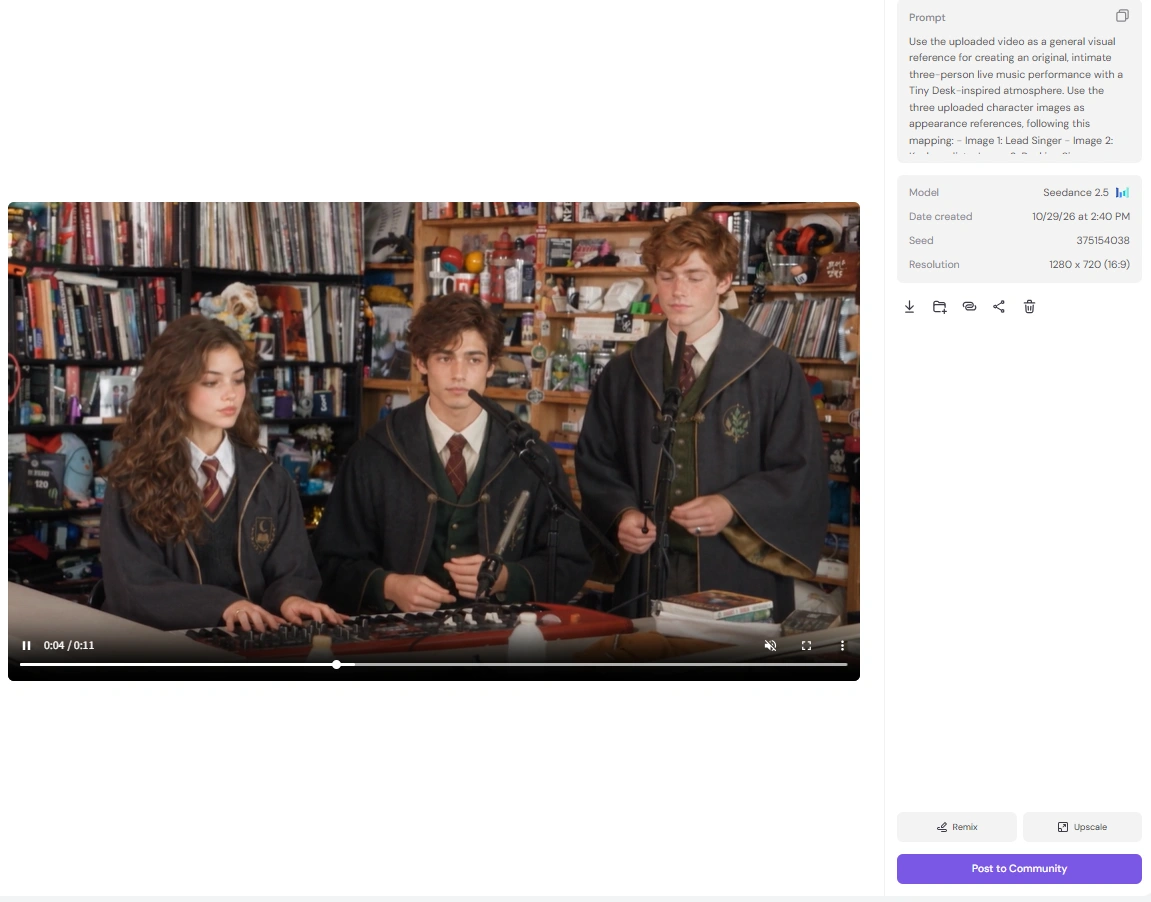Screen dimensions: 1151x902
Task: Click the Upscale button
Action: pos(1082,827)
